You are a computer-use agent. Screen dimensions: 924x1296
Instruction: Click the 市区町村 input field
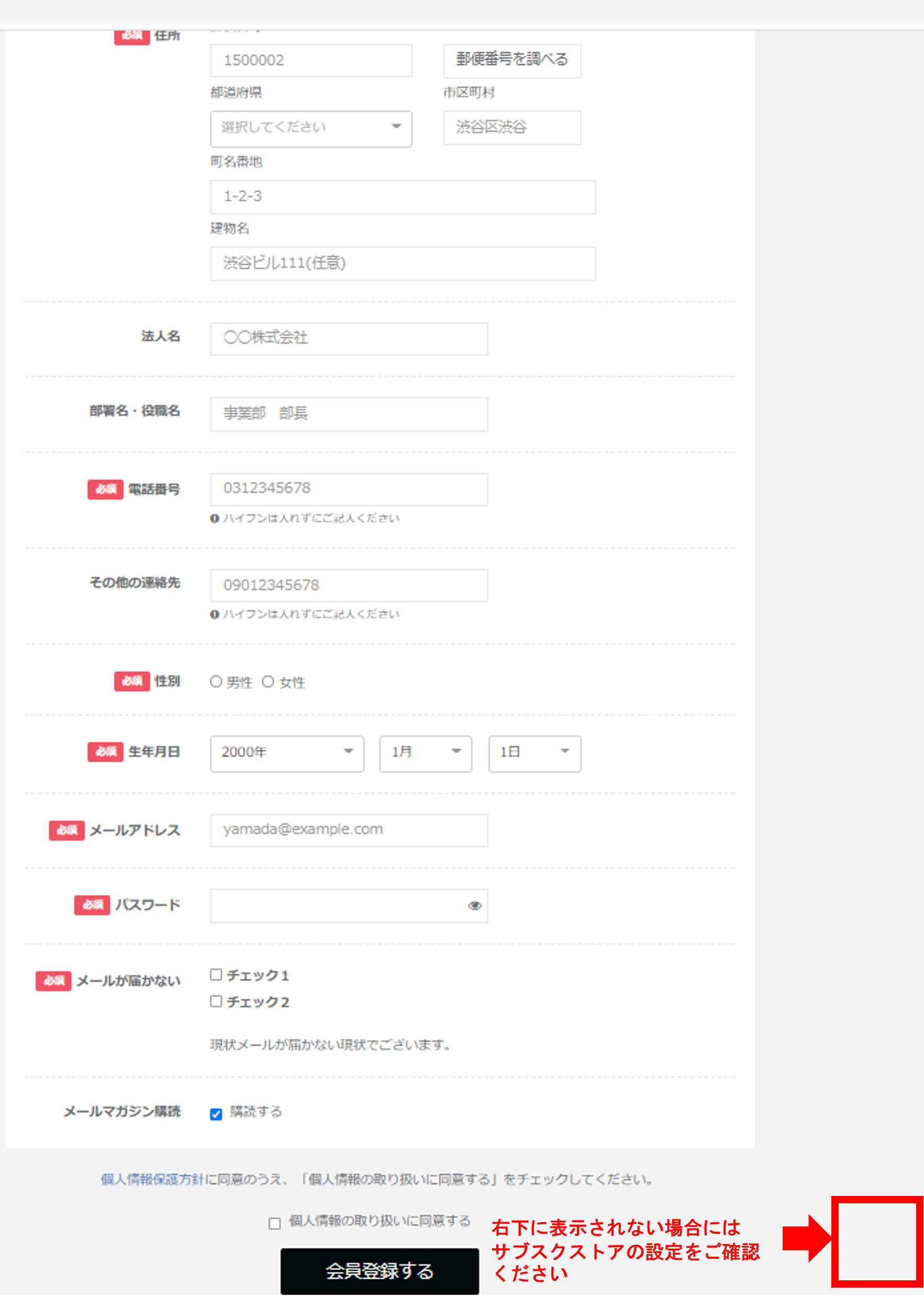(x=512, y=127)
